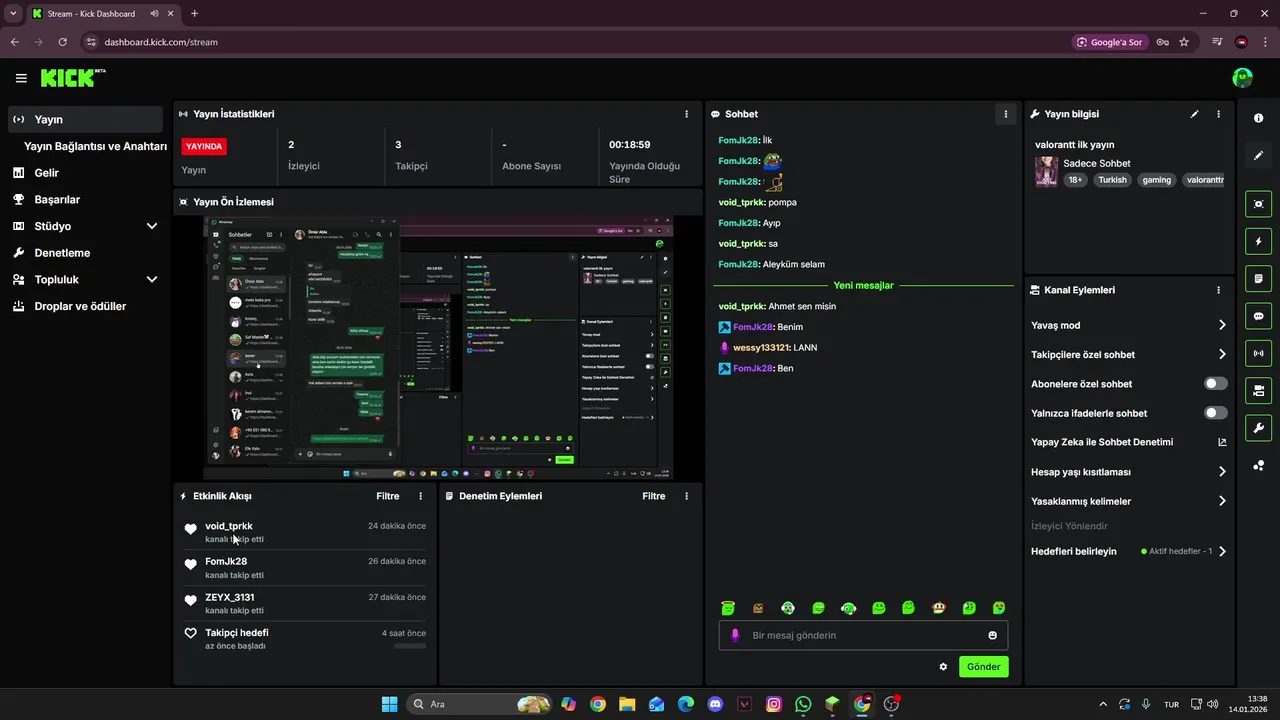
Task: Toggle Yalnızca ifadelerle sohbet switch
Action: pos(1216,413)
